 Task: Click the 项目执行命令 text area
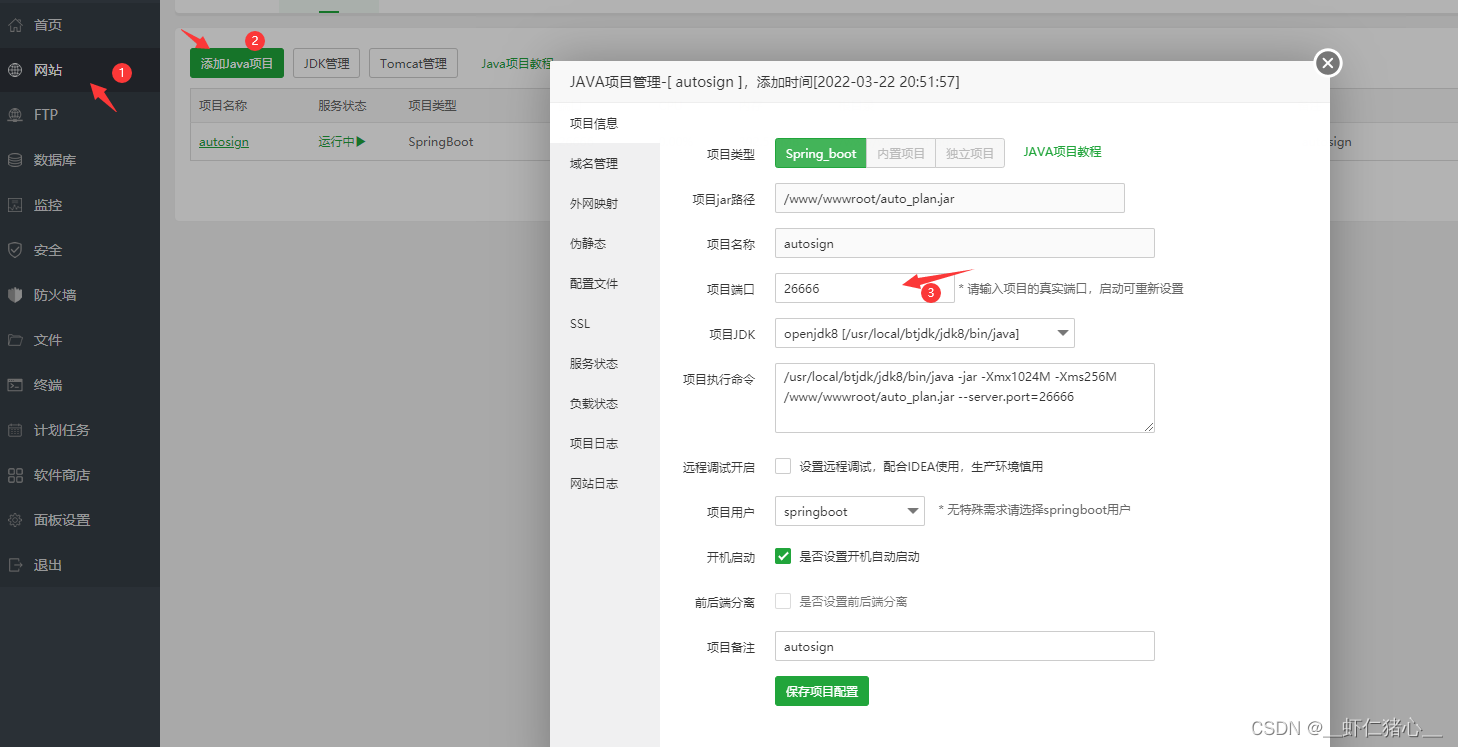tap(965, 398)
